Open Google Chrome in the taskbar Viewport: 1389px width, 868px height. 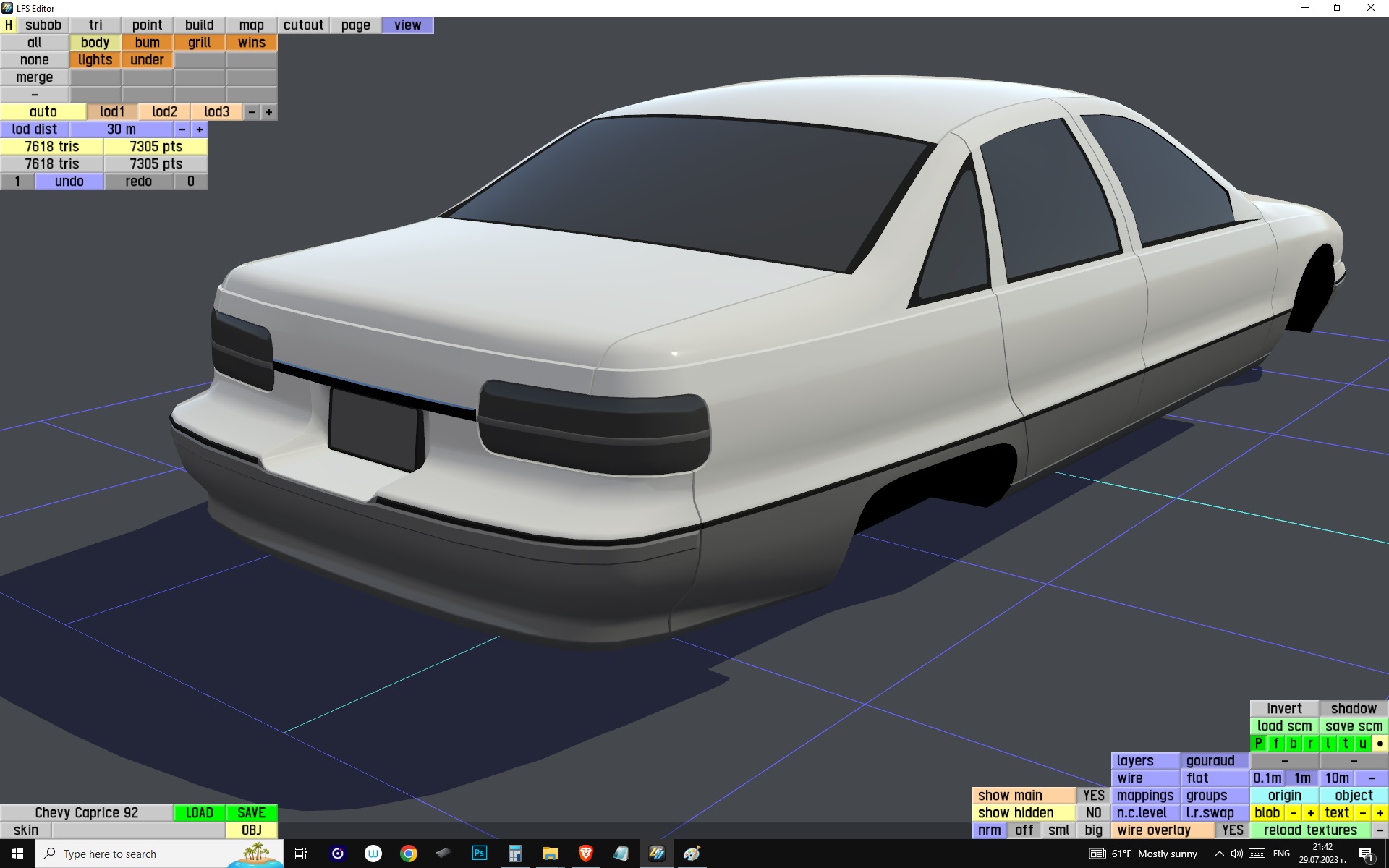[409, 854]
